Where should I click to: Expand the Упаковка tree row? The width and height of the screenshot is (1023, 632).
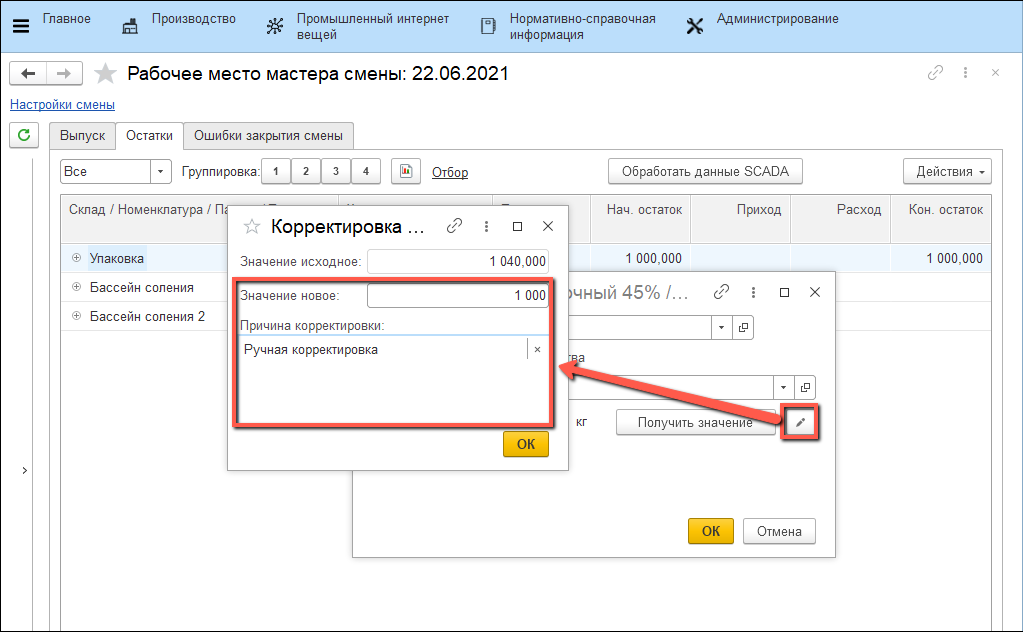click(x=76, y=258)
